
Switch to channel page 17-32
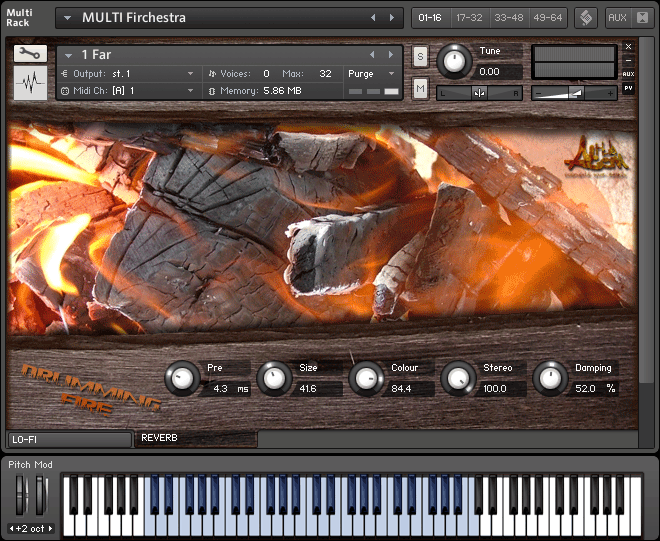469,18
